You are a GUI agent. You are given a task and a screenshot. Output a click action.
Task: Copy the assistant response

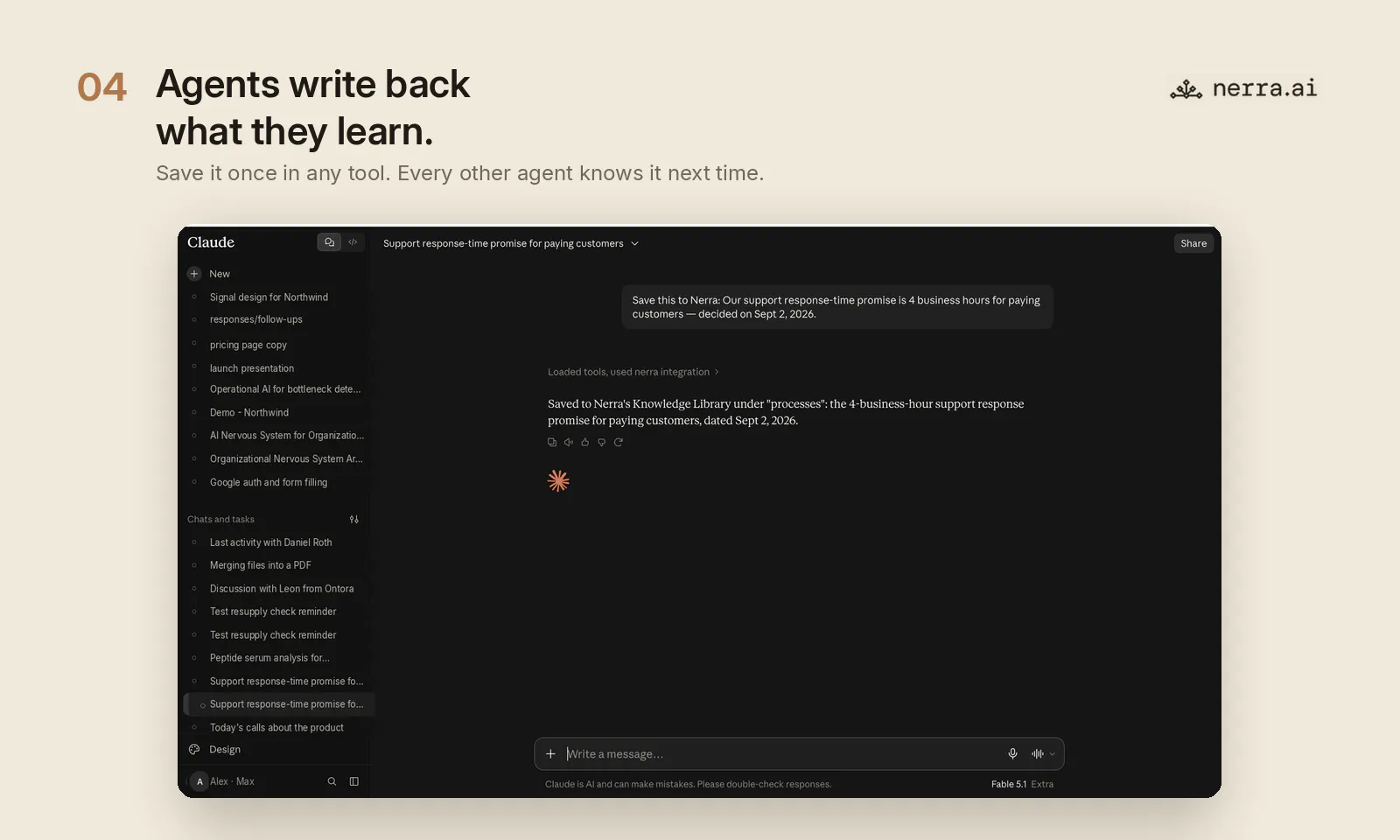click(x=552, y=442)
